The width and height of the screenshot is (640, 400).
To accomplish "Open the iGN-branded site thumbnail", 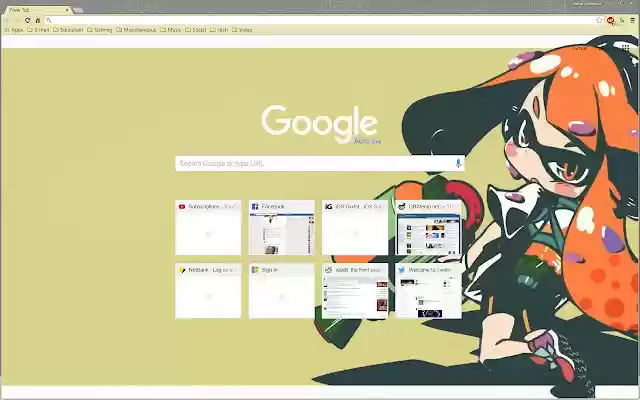I will [x=355, y=228].
